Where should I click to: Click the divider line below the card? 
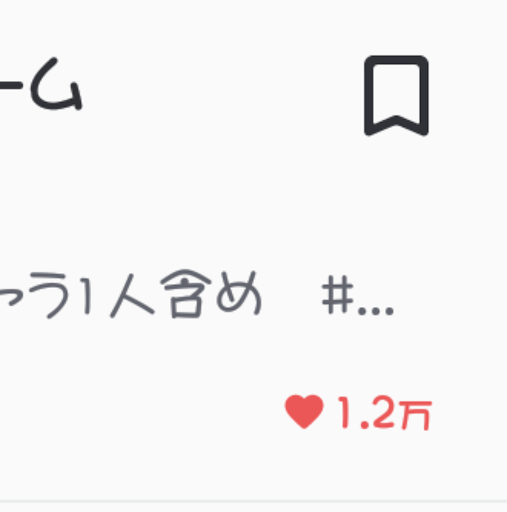click(253, 501)
